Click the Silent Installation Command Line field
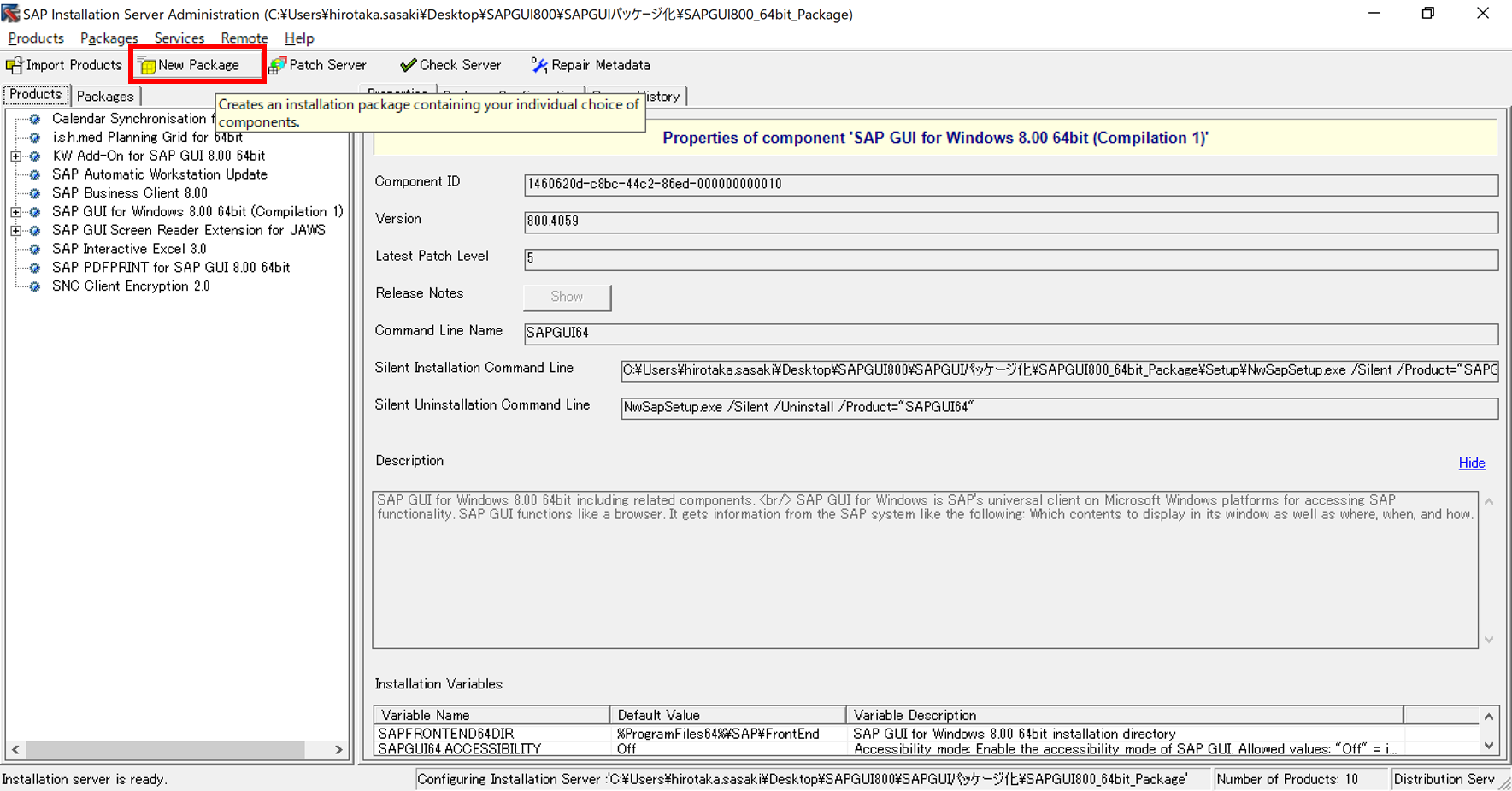Viewport: 1512px width, 791px height. point(1060,370)
